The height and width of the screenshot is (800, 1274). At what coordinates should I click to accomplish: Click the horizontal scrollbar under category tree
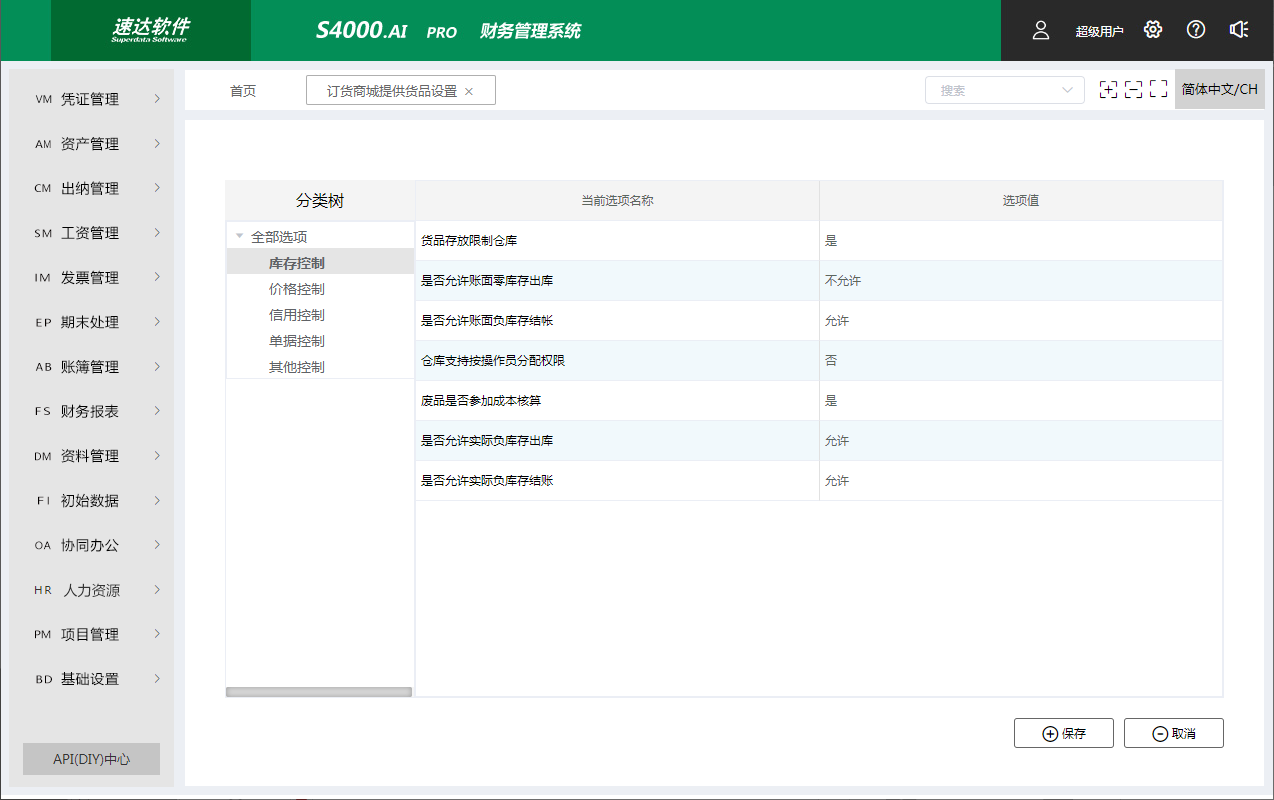click(319, 691)
